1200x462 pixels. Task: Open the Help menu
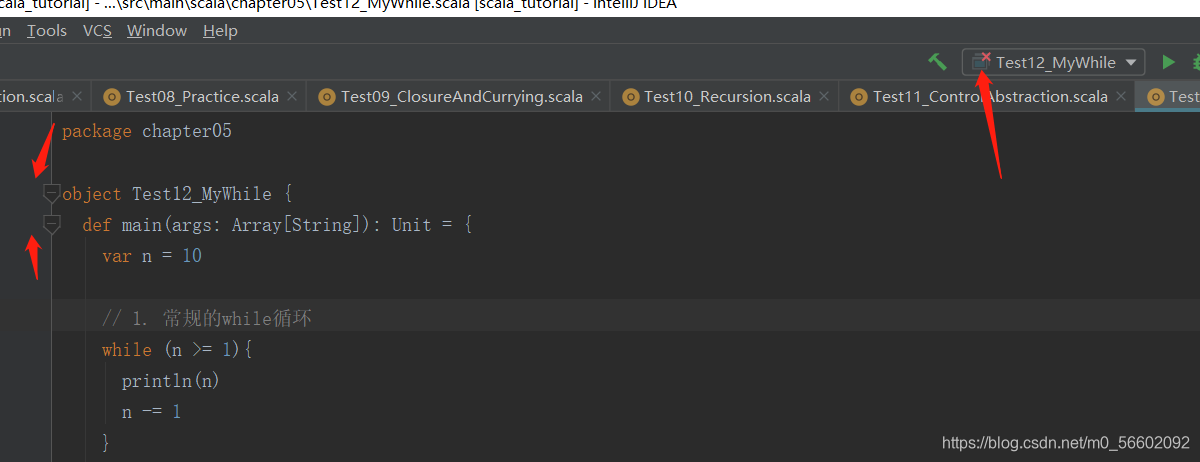pos(220,31)
